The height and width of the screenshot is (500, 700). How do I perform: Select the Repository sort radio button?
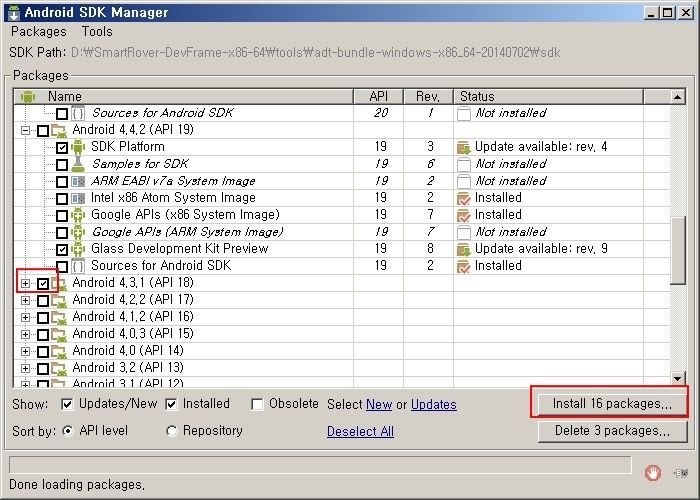pyautogui.click(x=171, y=431)
